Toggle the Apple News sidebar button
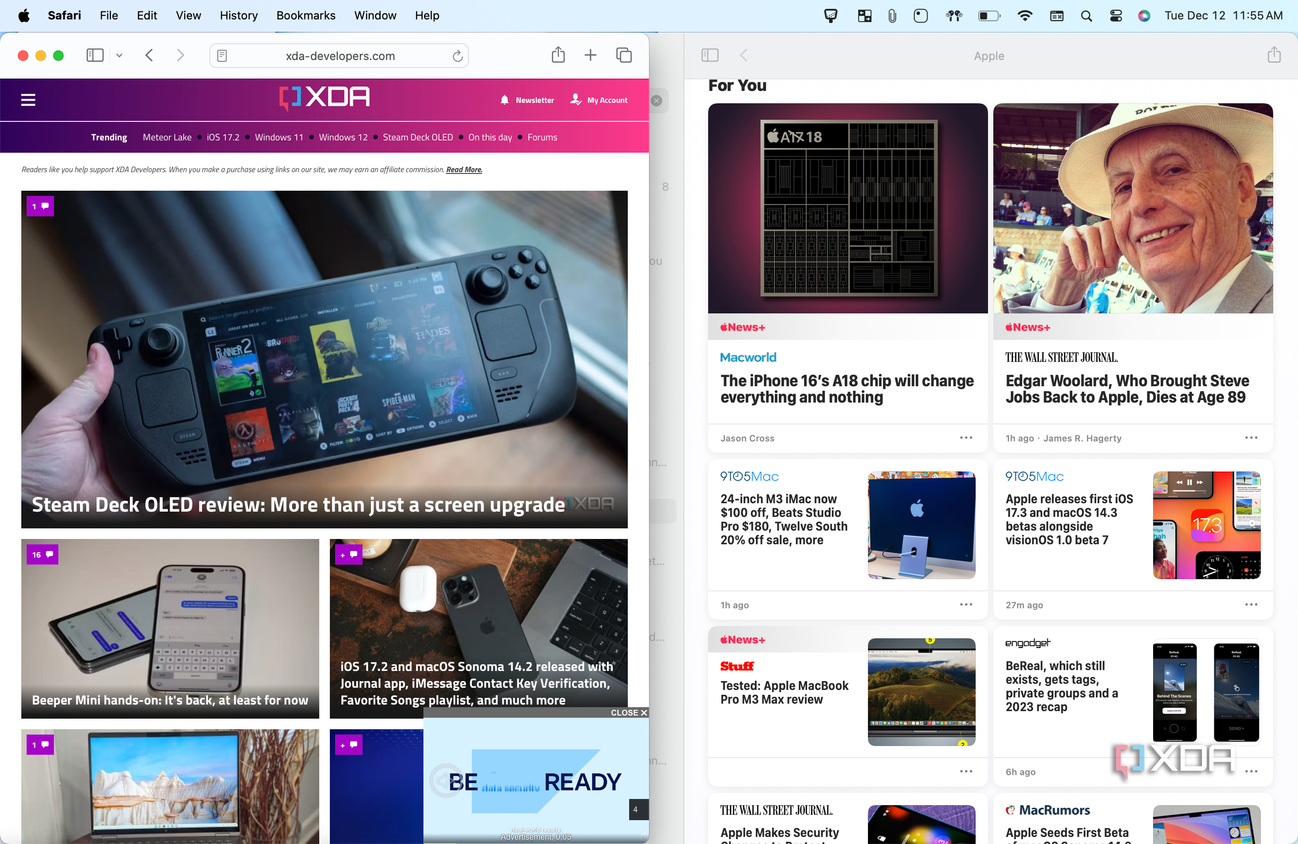The height and width of the screenshot is (844, 1298). point(710,56)
